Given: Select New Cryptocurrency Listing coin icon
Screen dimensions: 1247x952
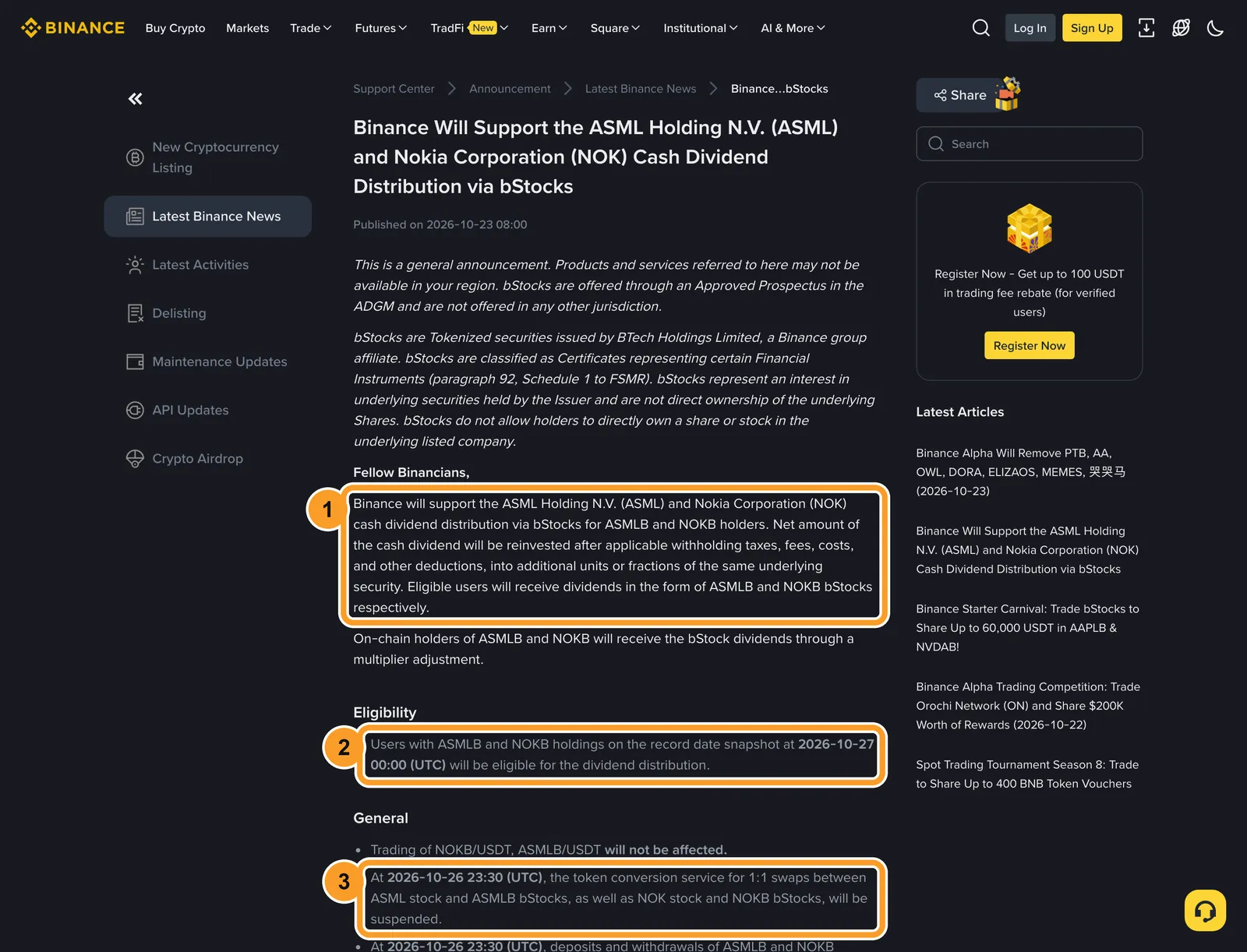Looking at the screenshot, I should tap(135, 157).
